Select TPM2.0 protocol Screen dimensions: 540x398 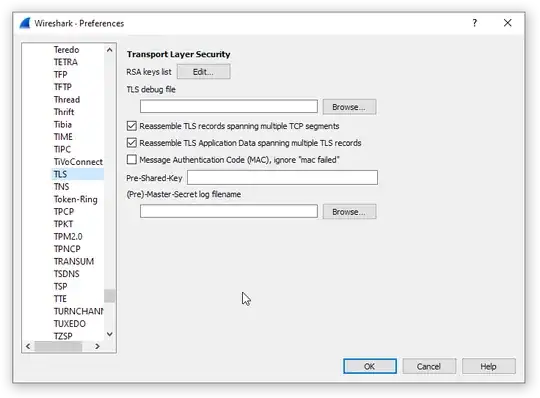point(68,237)
